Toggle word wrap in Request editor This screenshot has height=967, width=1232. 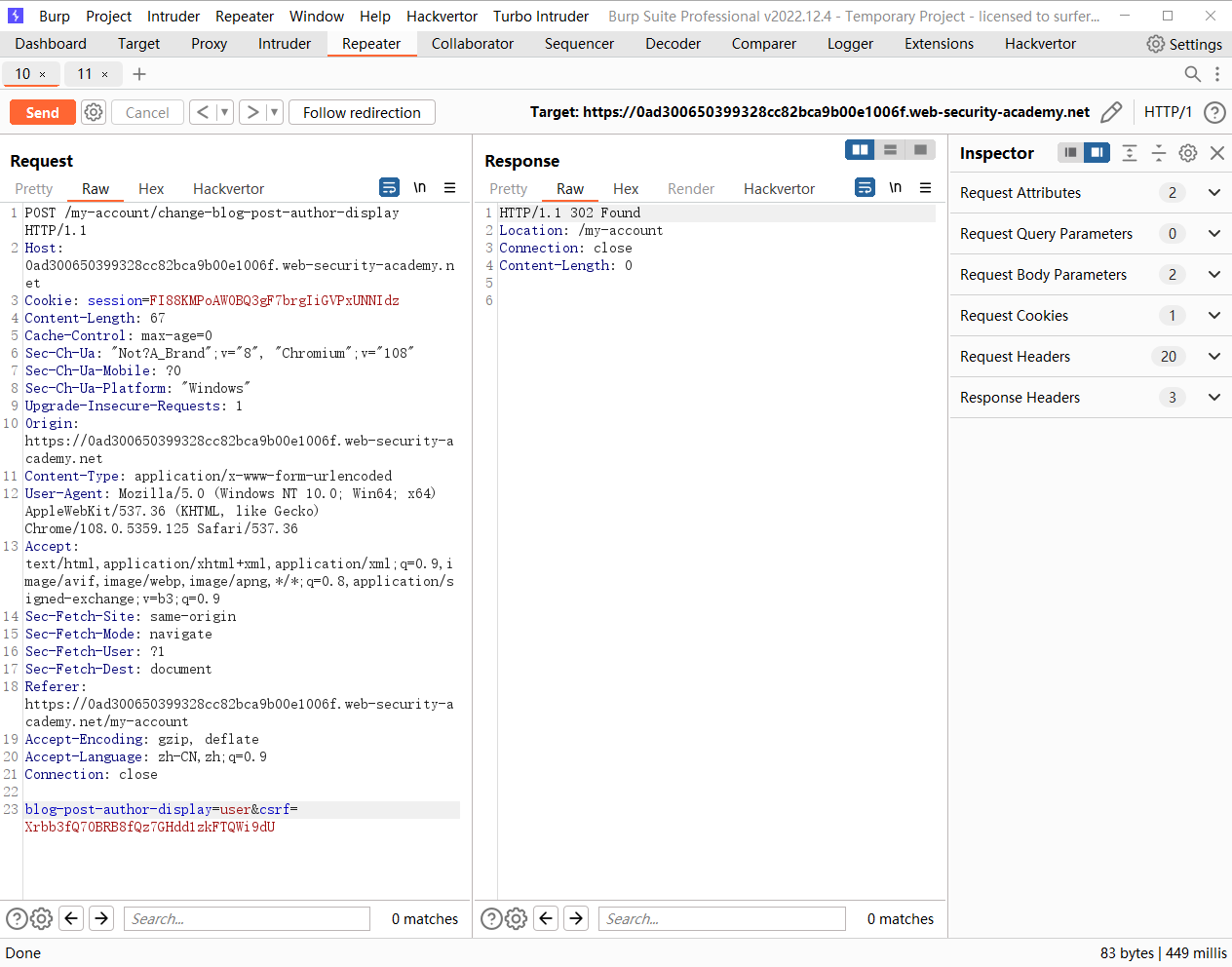389,187
